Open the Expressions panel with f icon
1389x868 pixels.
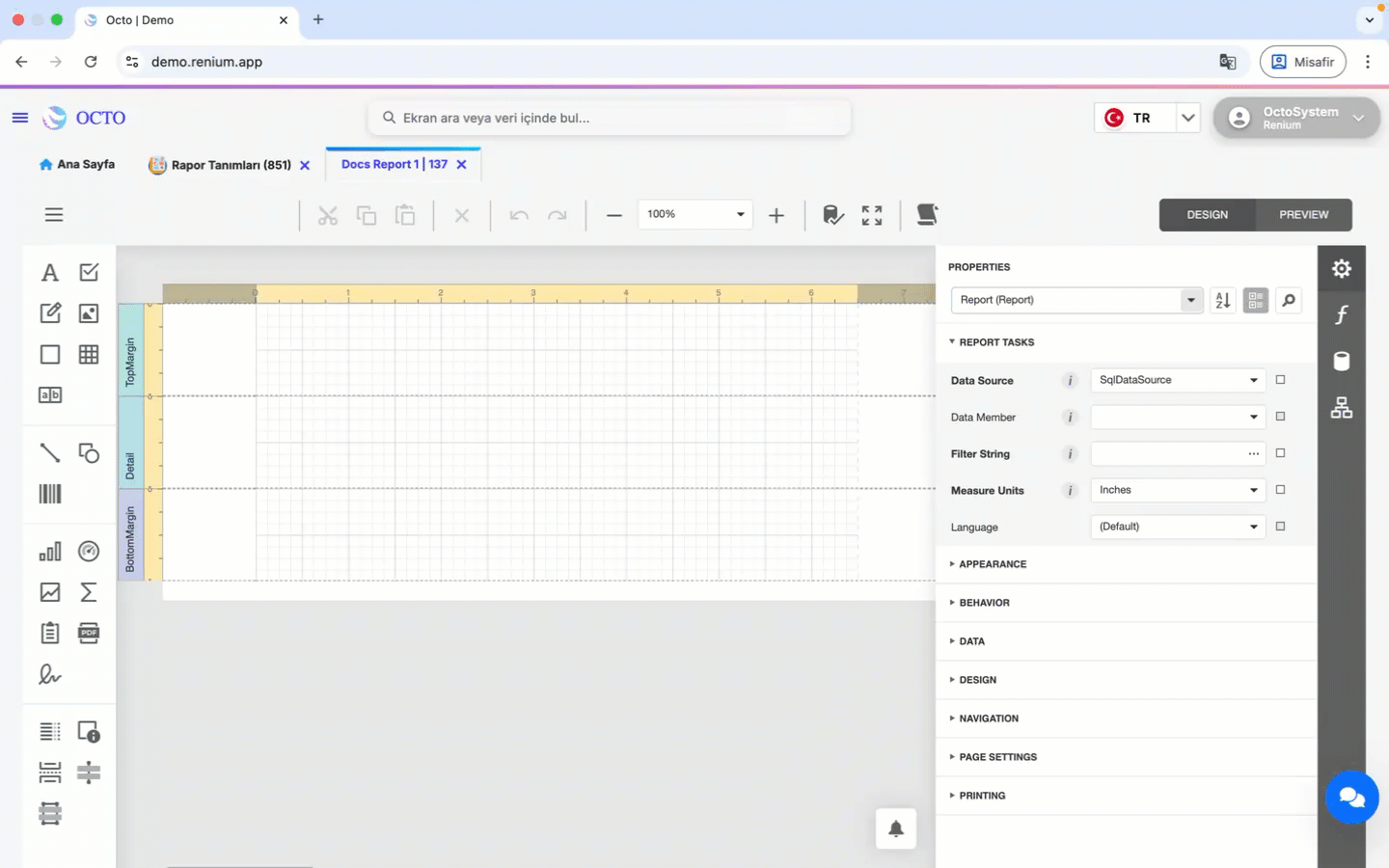[1341, 315]
